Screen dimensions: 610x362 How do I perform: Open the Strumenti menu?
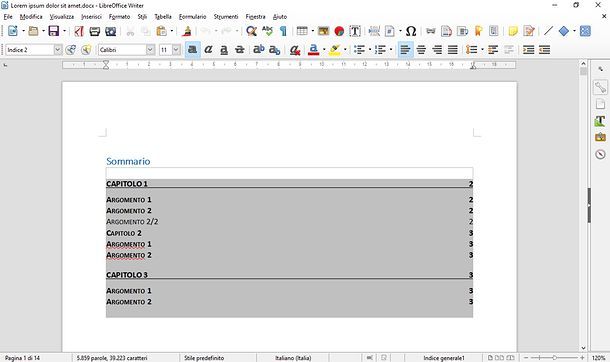tap(226, 17)
